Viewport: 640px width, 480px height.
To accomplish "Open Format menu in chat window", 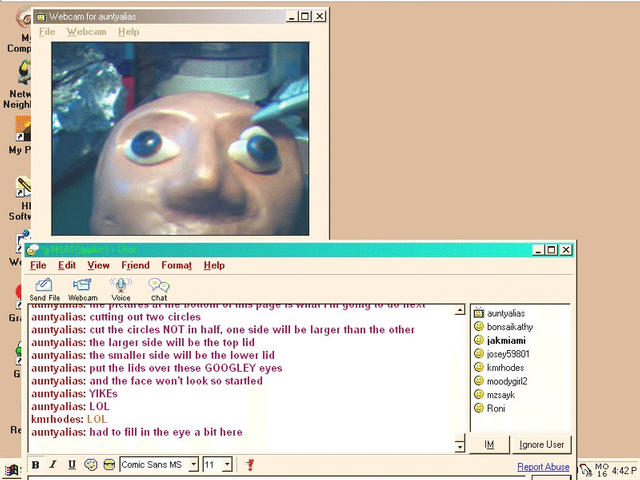I will coord(176,265).
